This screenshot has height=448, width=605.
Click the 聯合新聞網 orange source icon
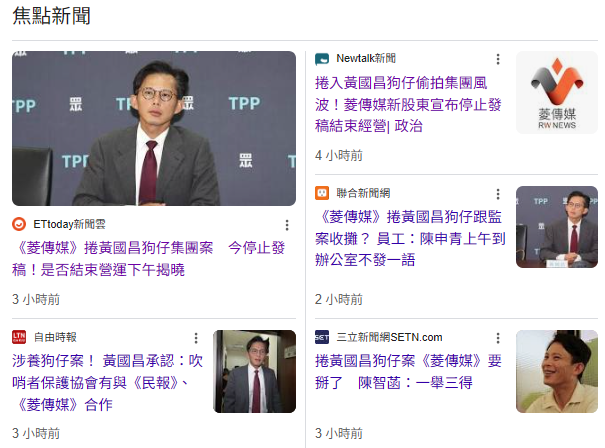tap(322, 193)
